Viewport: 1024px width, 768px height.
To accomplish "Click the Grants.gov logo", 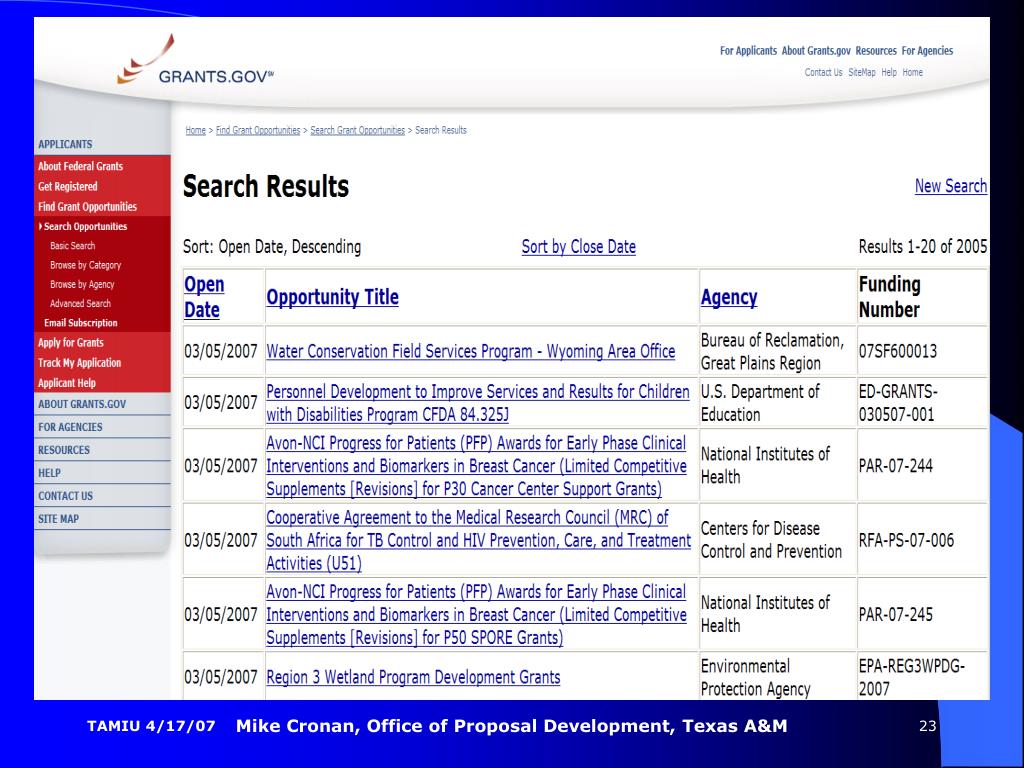I will [x=195, y=60].
